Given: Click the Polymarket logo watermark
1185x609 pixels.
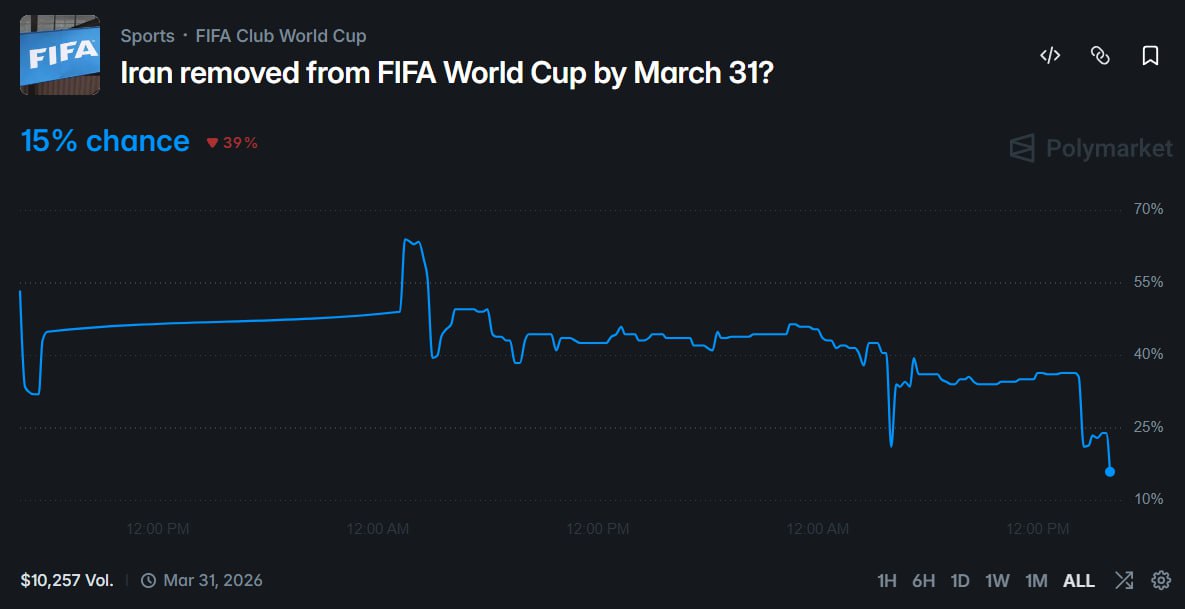Looking at the screenshot, I should click(1091, 149).
